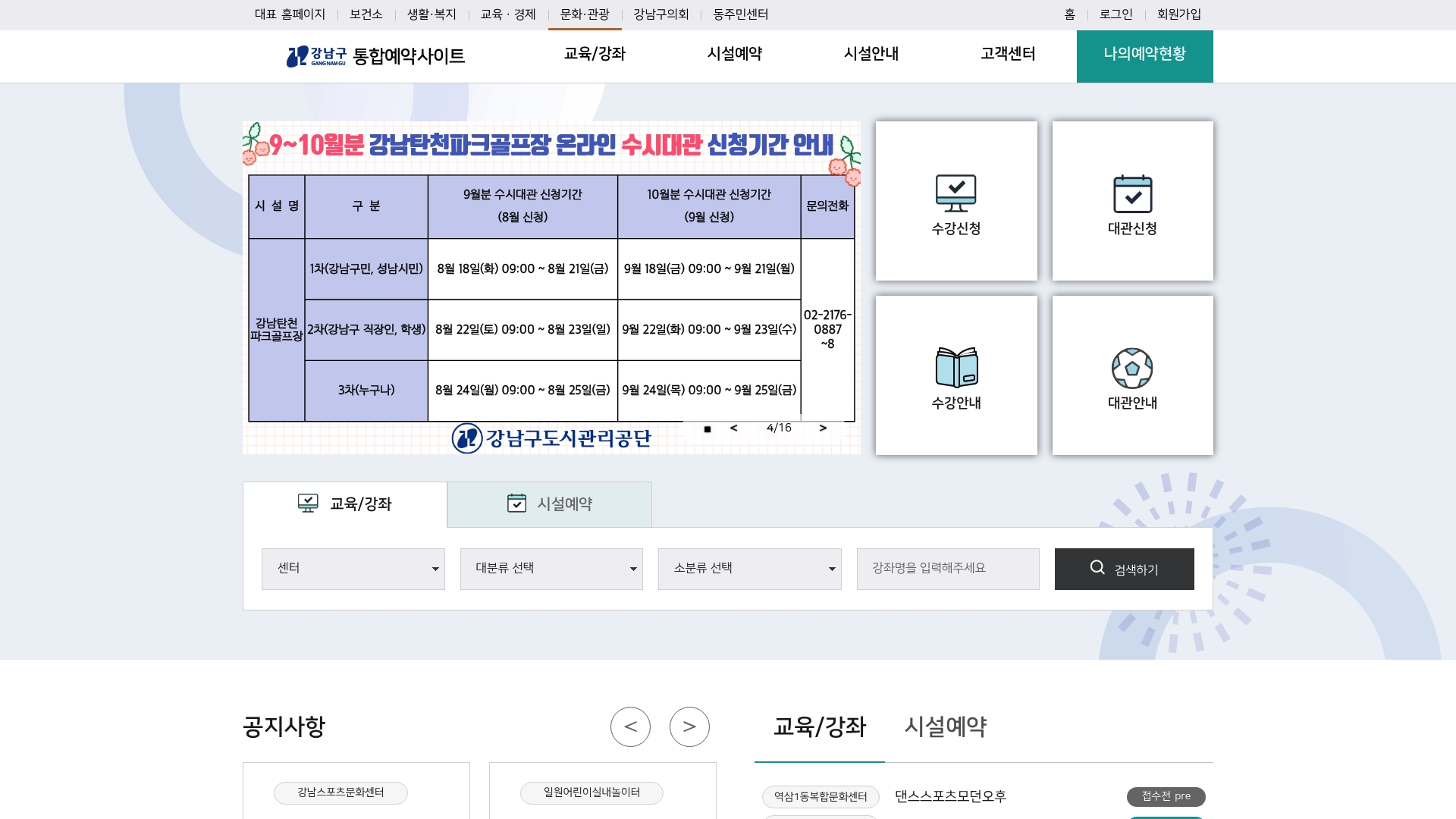Click the 일원어린이실내놀이터 notice tag

[591, 792]
